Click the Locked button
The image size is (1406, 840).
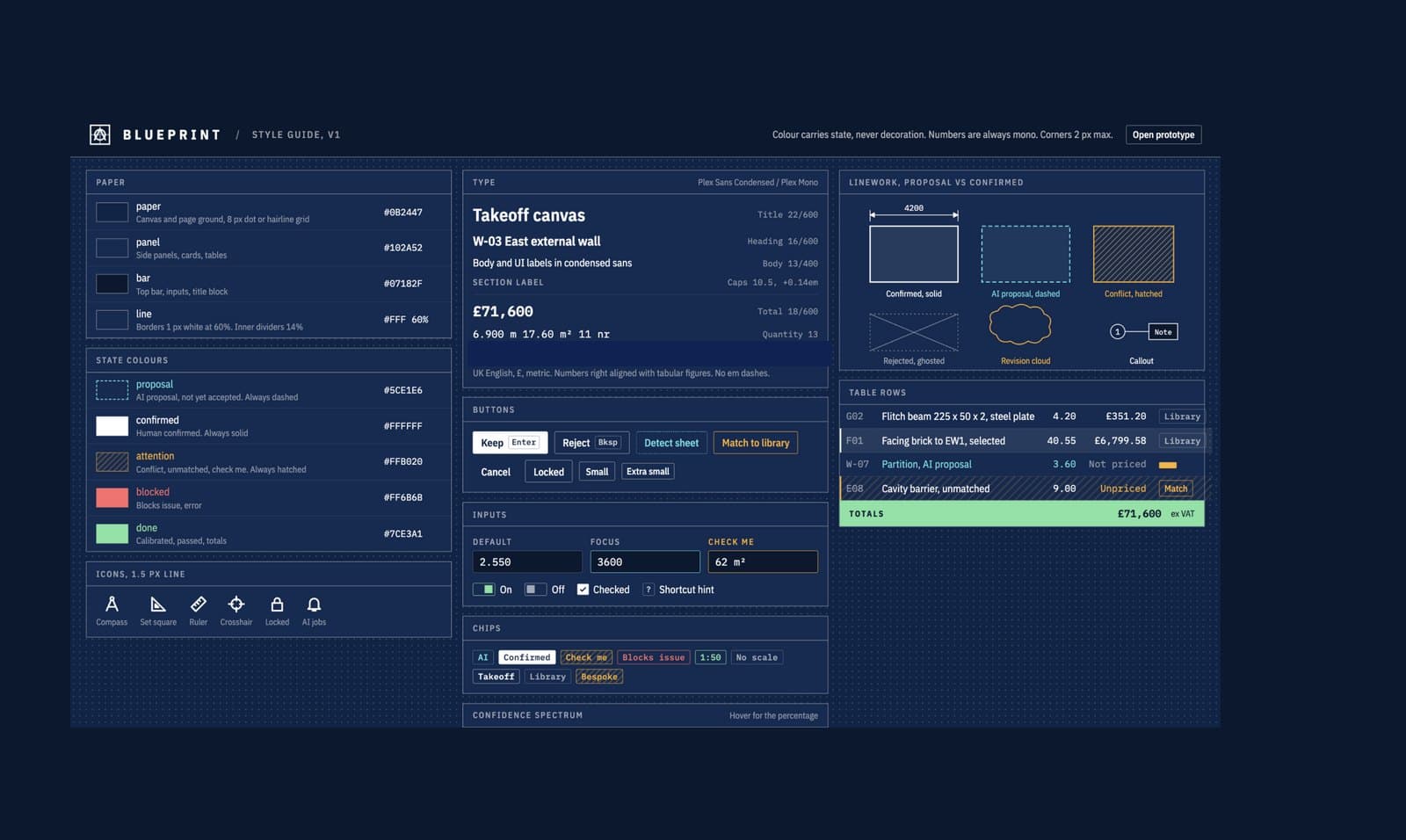point(548,472)
